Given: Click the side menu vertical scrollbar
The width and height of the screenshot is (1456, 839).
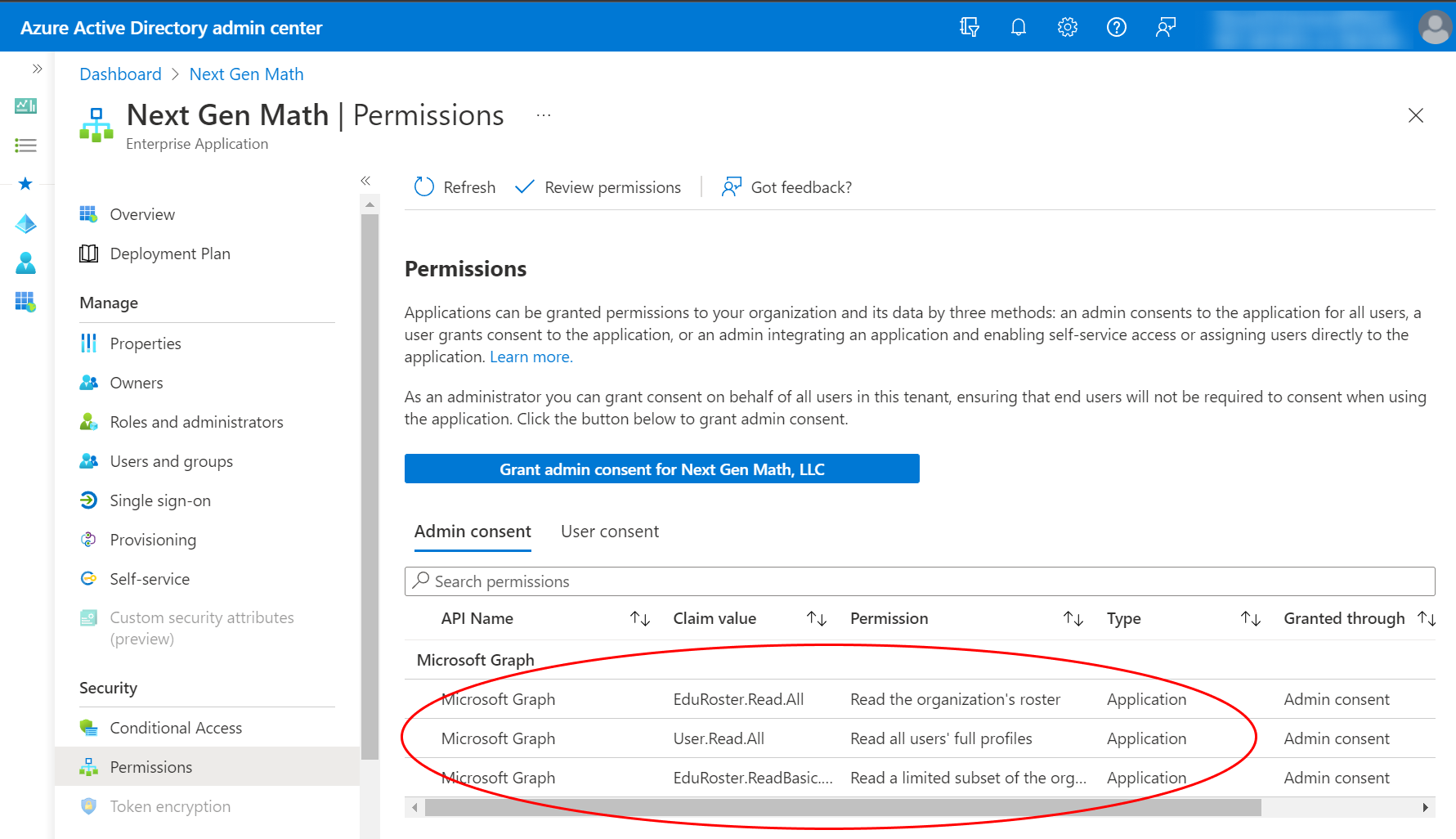Looking at the screenshot, I should 370,487.
